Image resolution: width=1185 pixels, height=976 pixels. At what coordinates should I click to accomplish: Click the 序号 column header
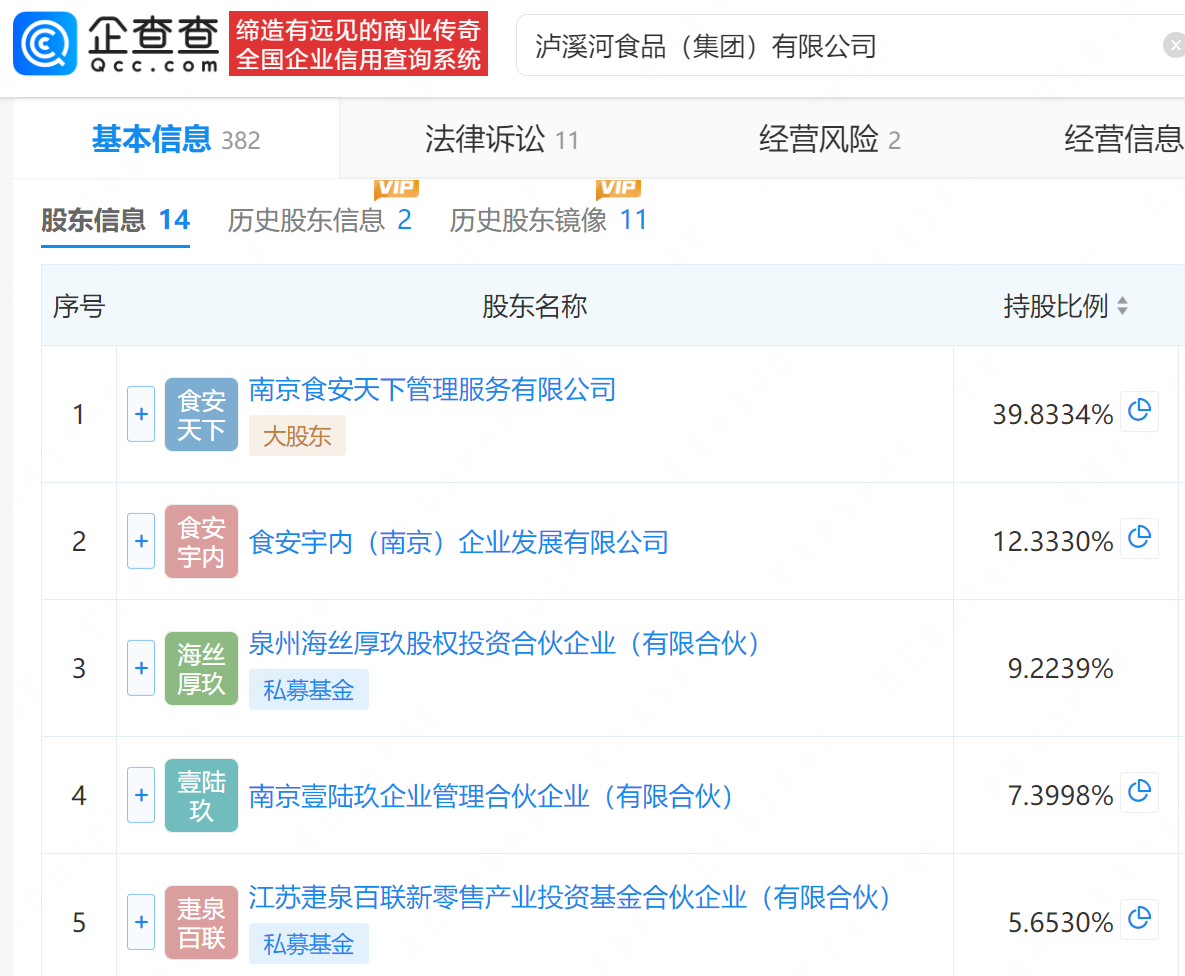pyautogui.click(x=79, y=306)
